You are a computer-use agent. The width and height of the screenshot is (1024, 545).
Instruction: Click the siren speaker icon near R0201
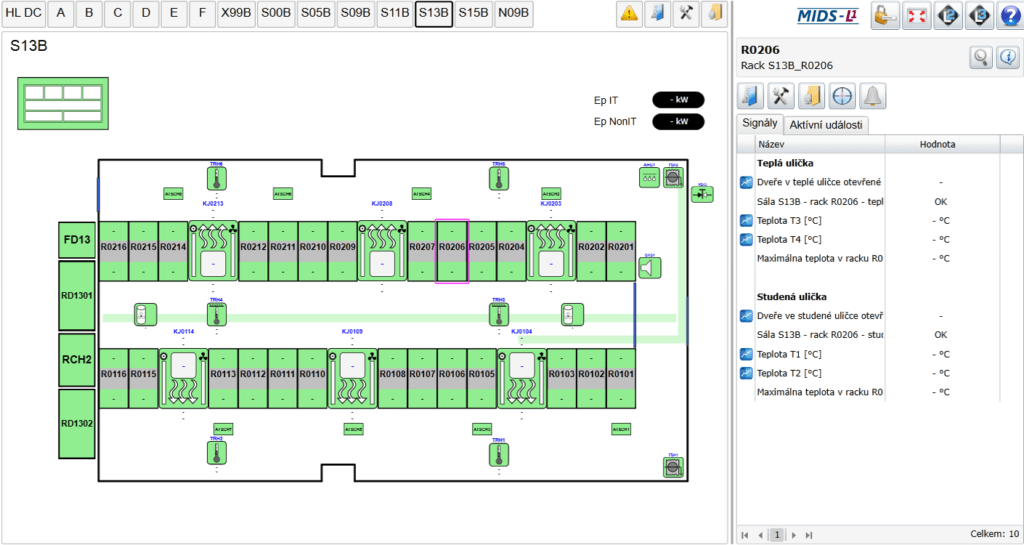pyautogui.click(x=650, y=267)
